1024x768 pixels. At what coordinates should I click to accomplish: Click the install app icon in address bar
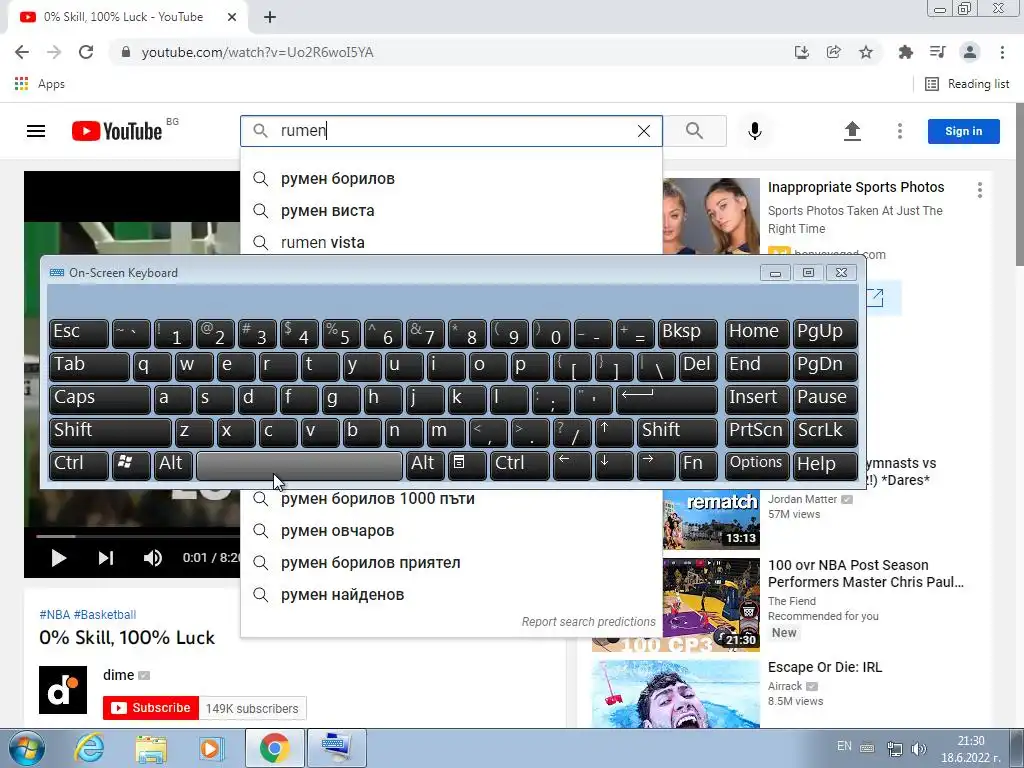(802, 52)
